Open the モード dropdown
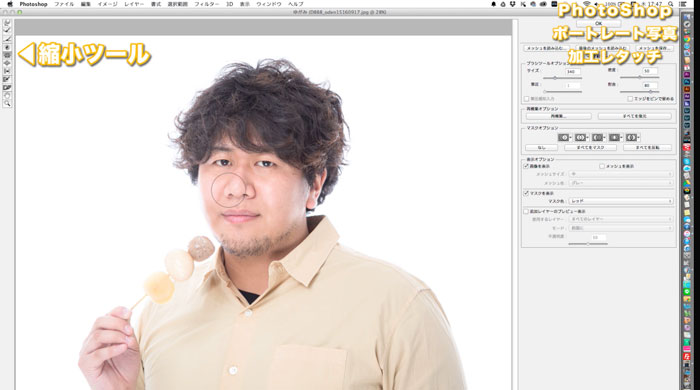Viewport: 700px width, 390px height. click(621, 228)
